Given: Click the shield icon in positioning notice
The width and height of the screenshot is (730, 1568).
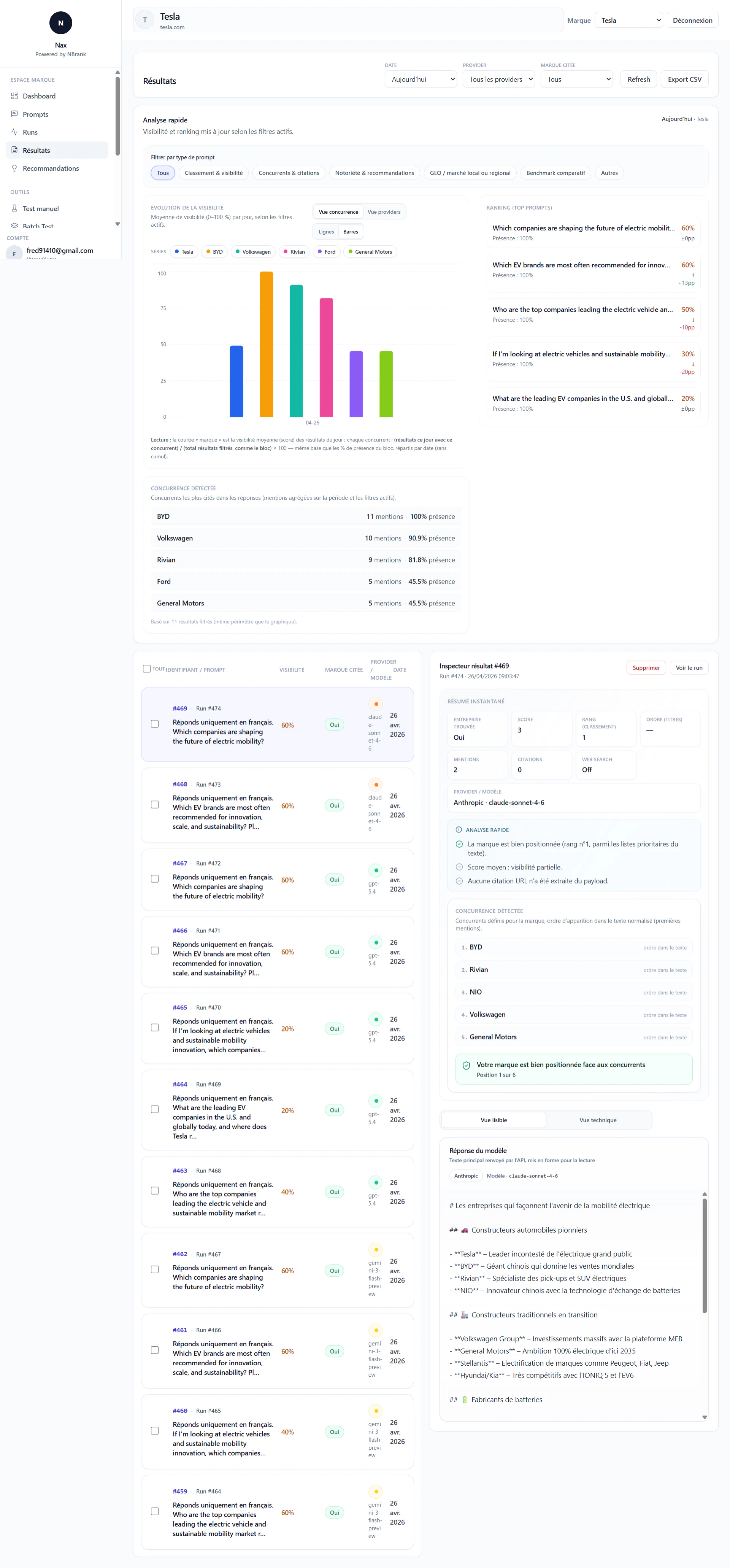Looking at the screenshot, I should click(x=466, y=1065).
